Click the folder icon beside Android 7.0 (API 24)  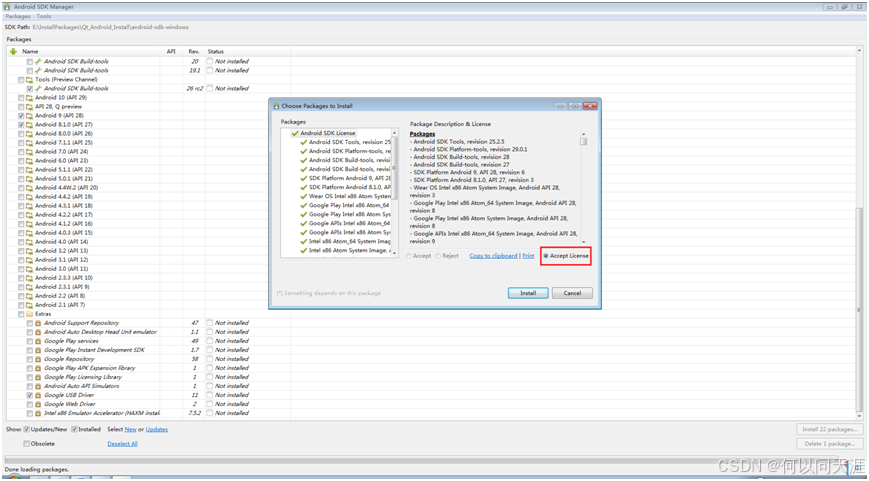click(29, 152)
